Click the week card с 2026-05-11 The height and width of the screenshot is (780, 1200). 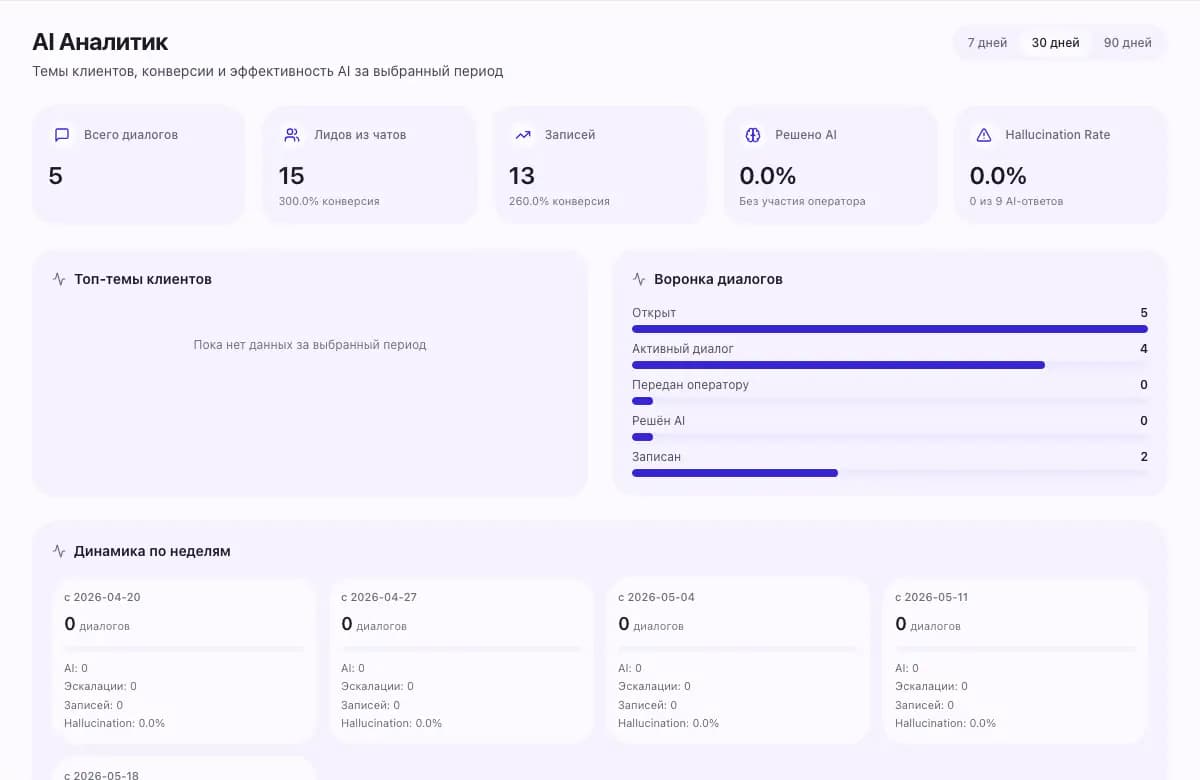[1015, 661]
